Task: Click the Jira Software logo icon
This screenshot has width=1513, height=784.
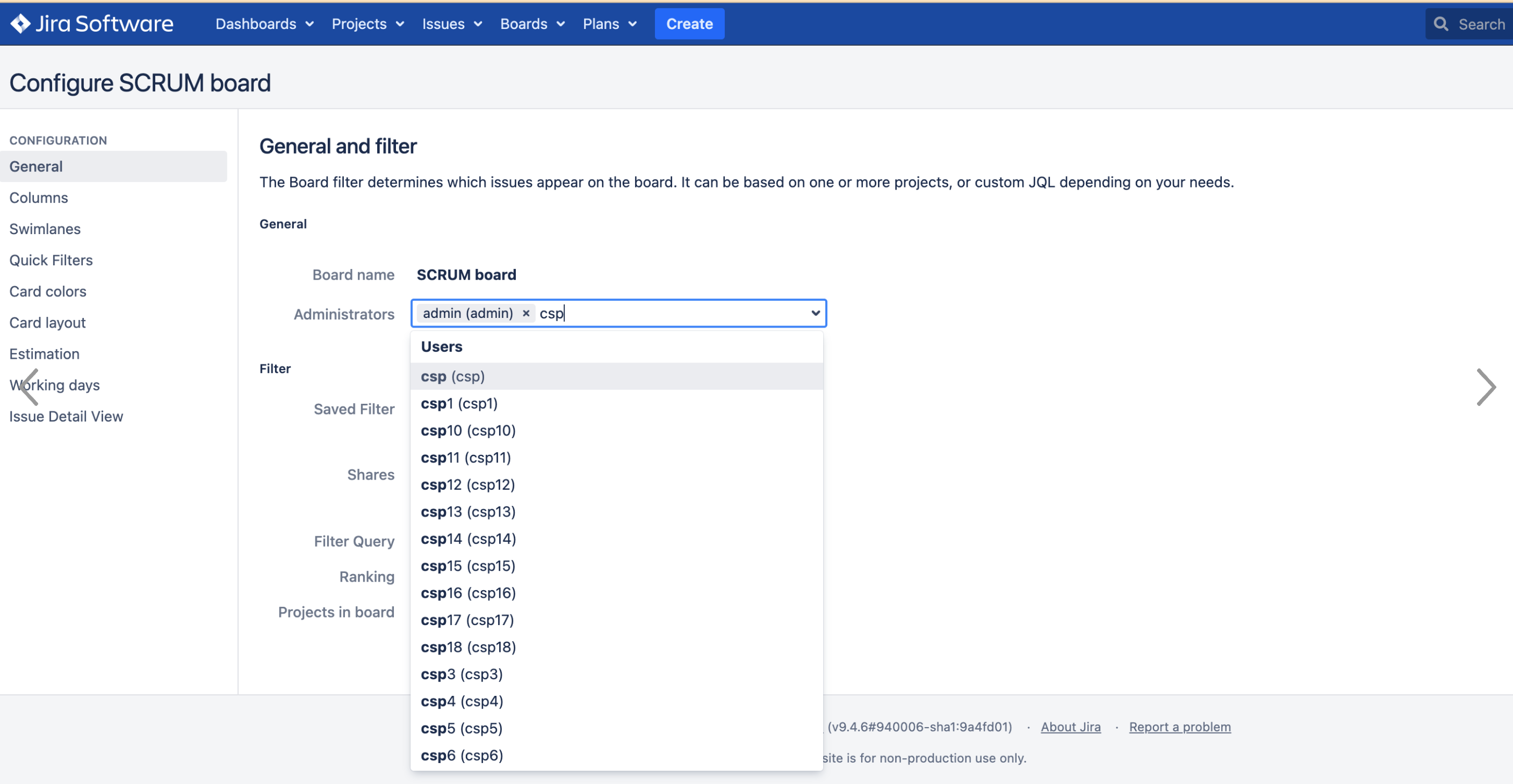Action: 20,24
